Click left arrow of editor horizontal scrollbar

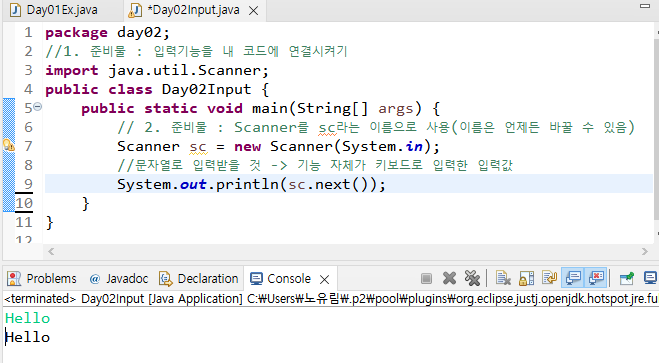(51, 252)
